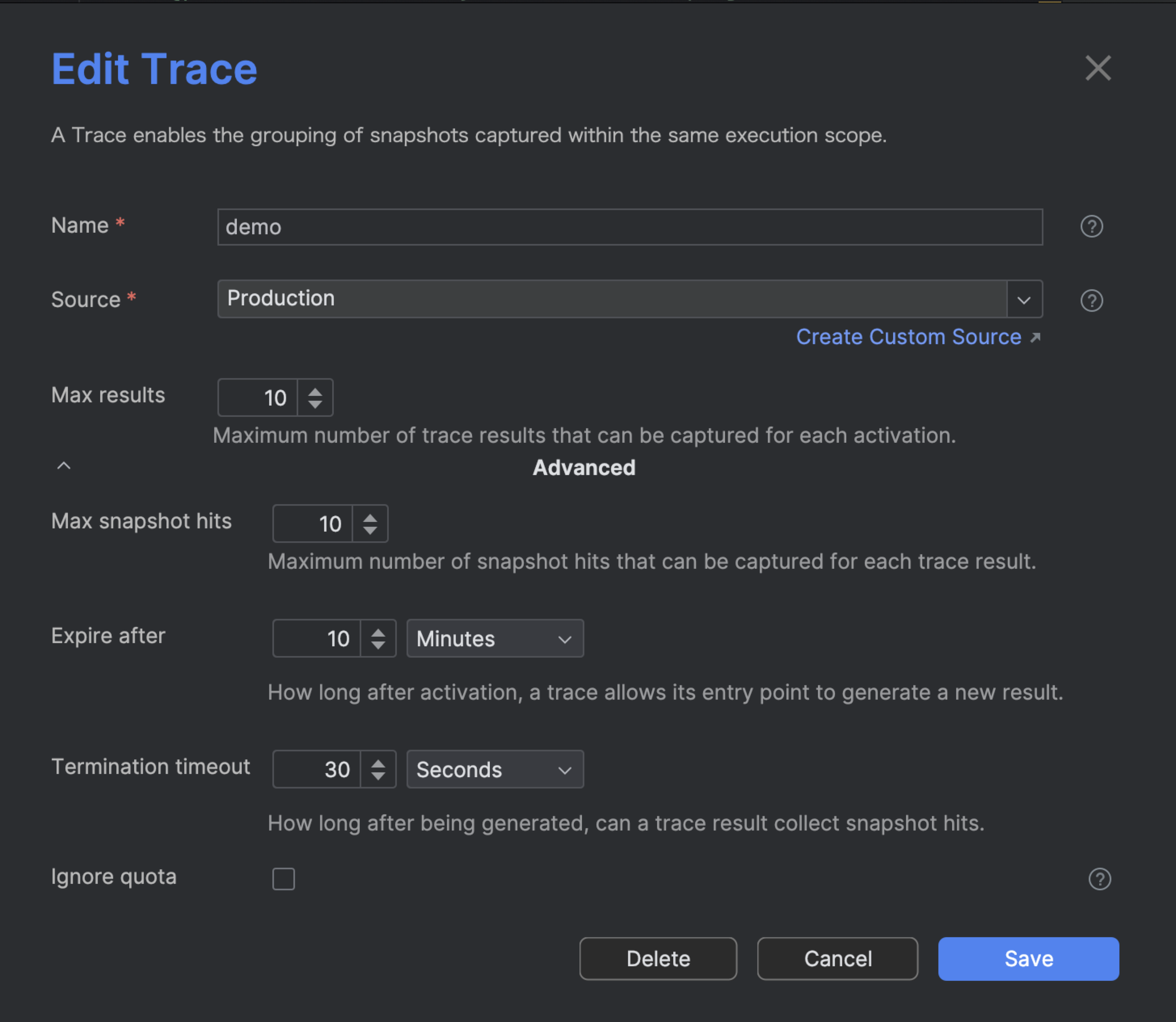Image resolution: width=1176 pixels, height=1022 pixels.
Task: Click the help icon next to Name
Action: point(1091,226)
